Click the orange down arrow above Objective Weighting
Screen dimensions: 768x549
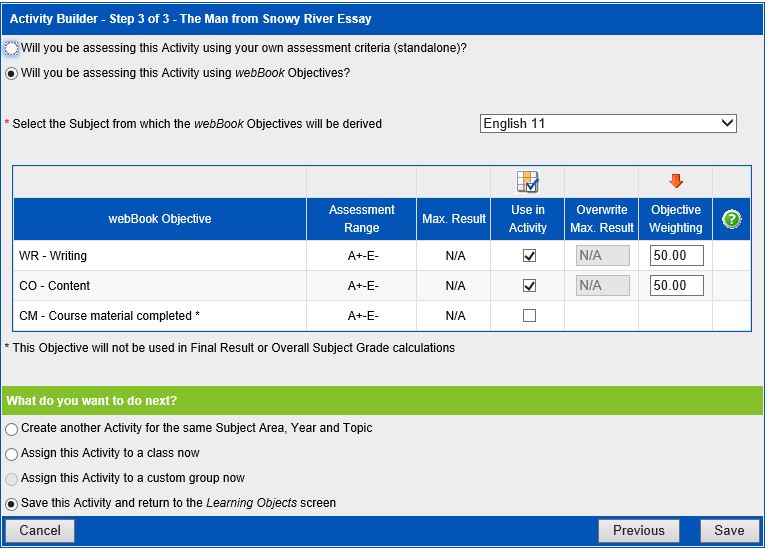click(x=675, y=182)
